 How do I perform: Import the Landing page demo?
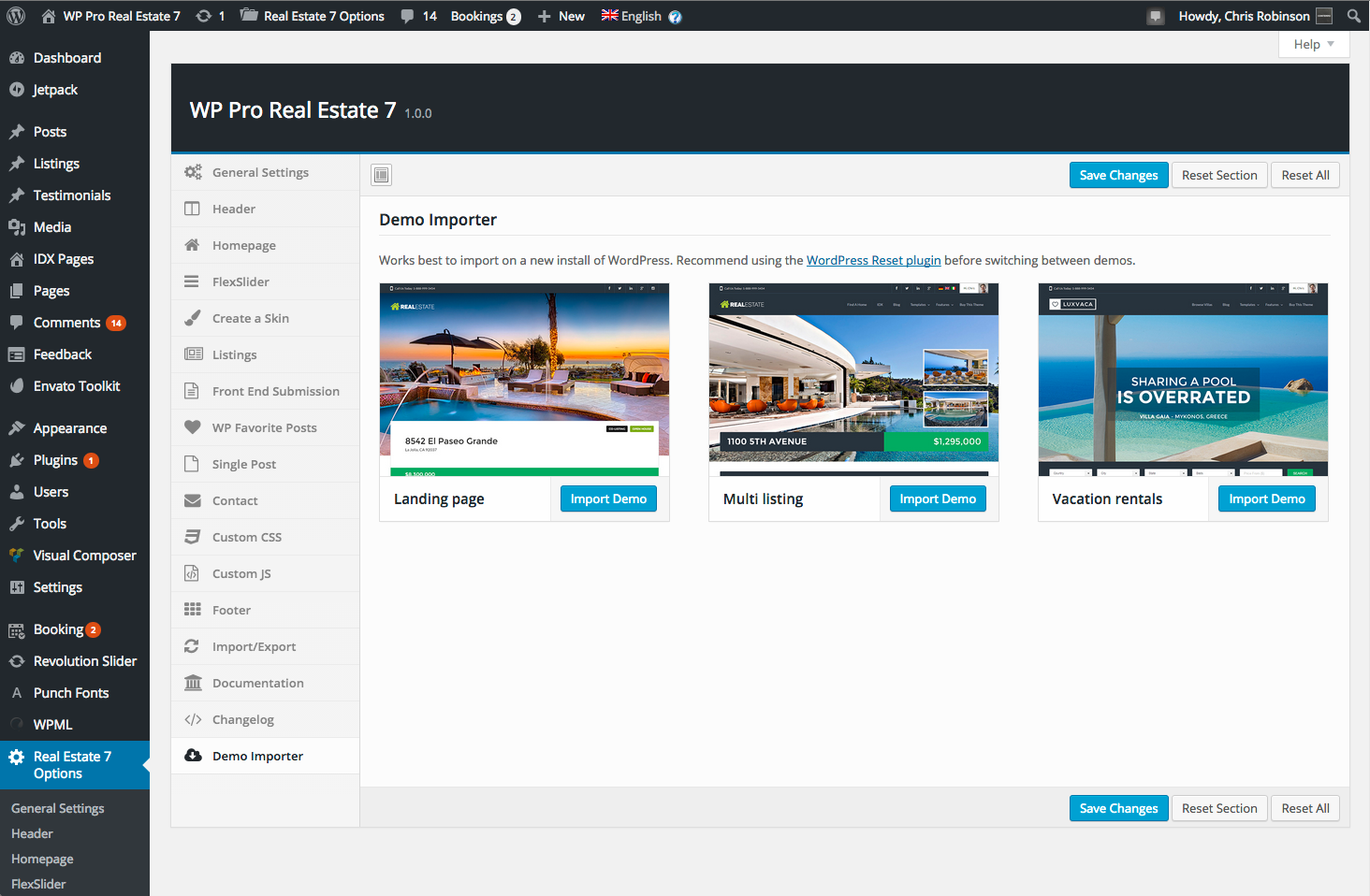(608, 499)
